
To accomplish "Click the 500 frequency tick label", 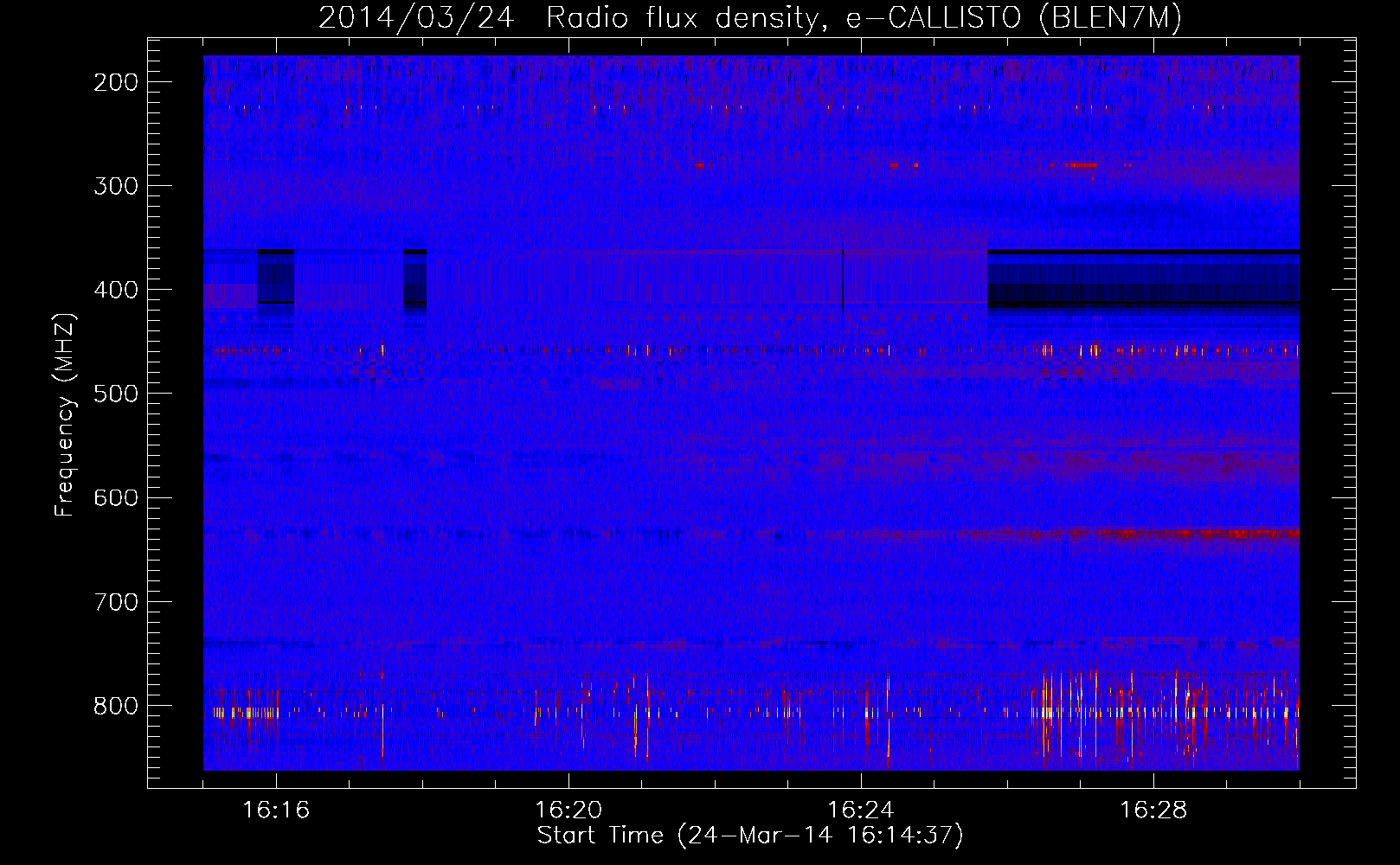I will click(116, 394).
